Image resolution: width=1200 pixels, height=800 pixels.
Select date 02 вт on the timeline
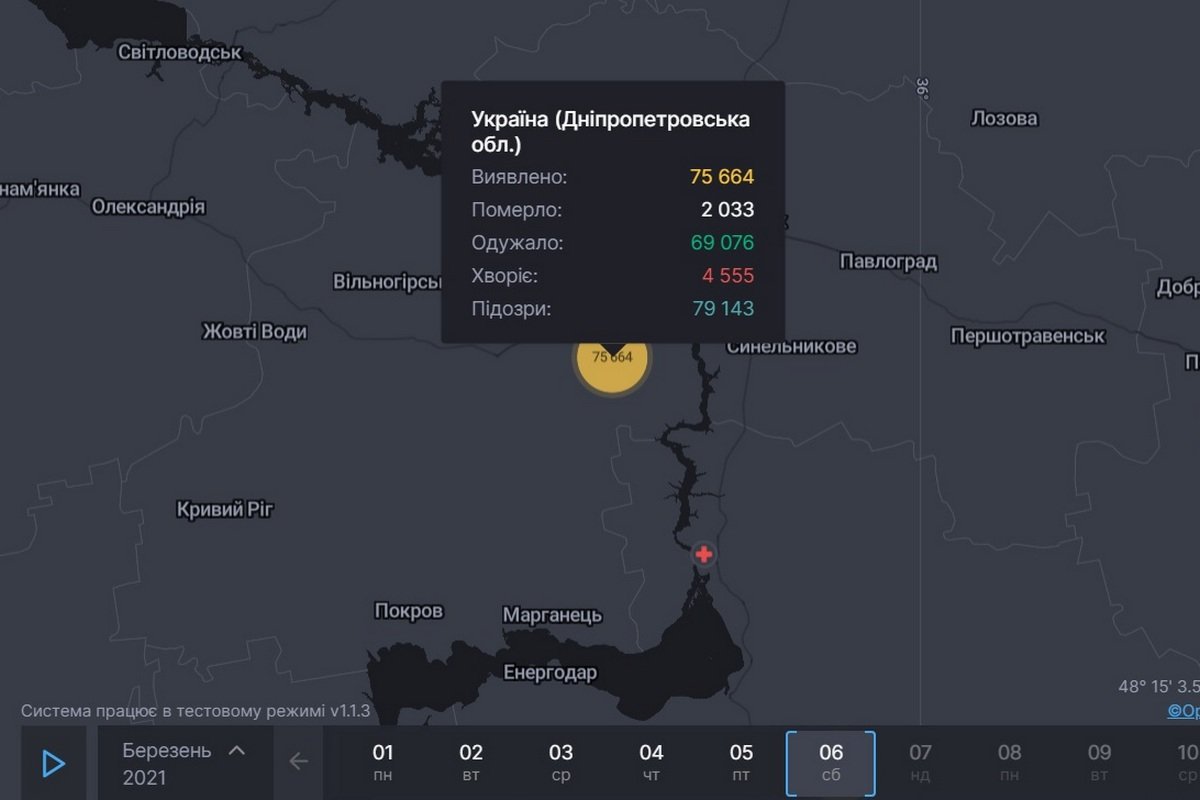point(471,762)
